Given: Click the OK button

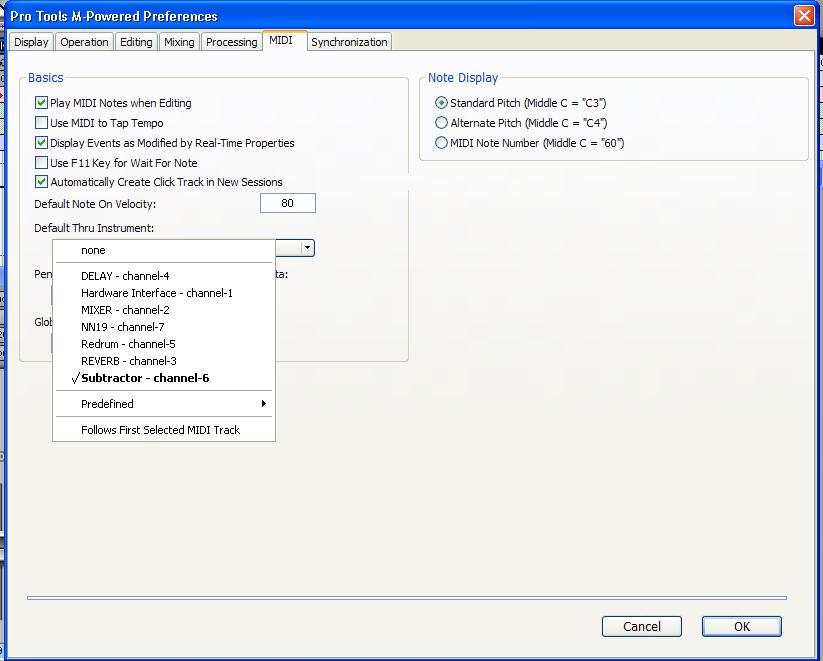Looking at the screenshot, I should (x=742, y=626).
